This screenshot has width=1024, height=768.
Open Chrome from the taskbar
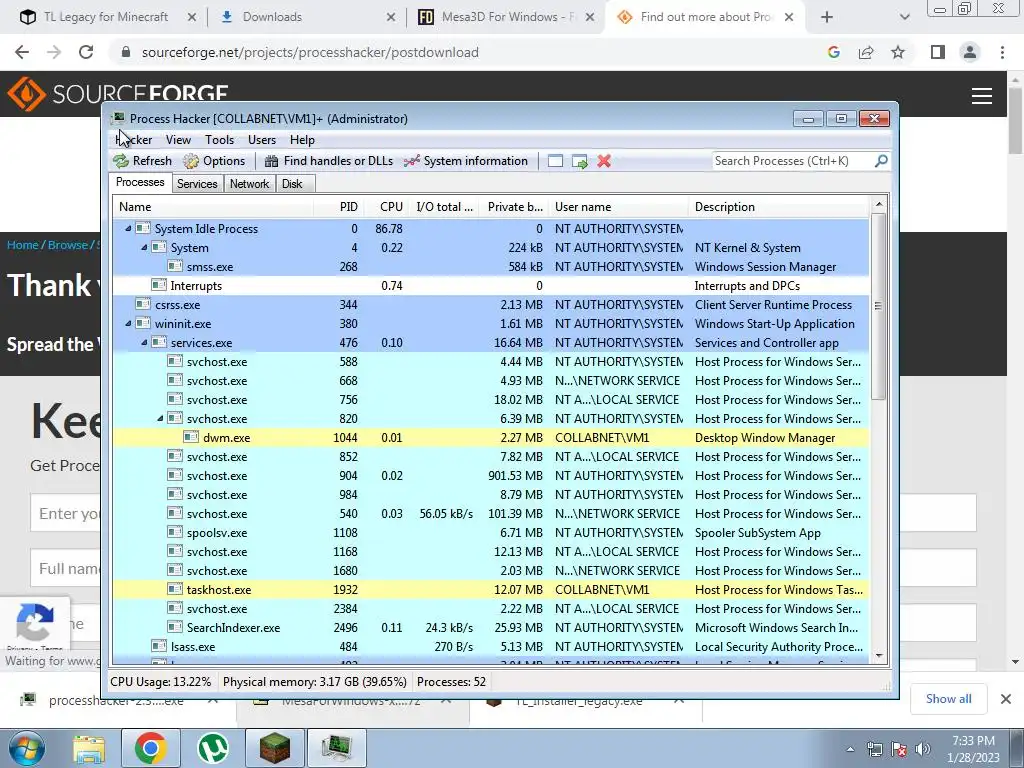pos(150,748)
